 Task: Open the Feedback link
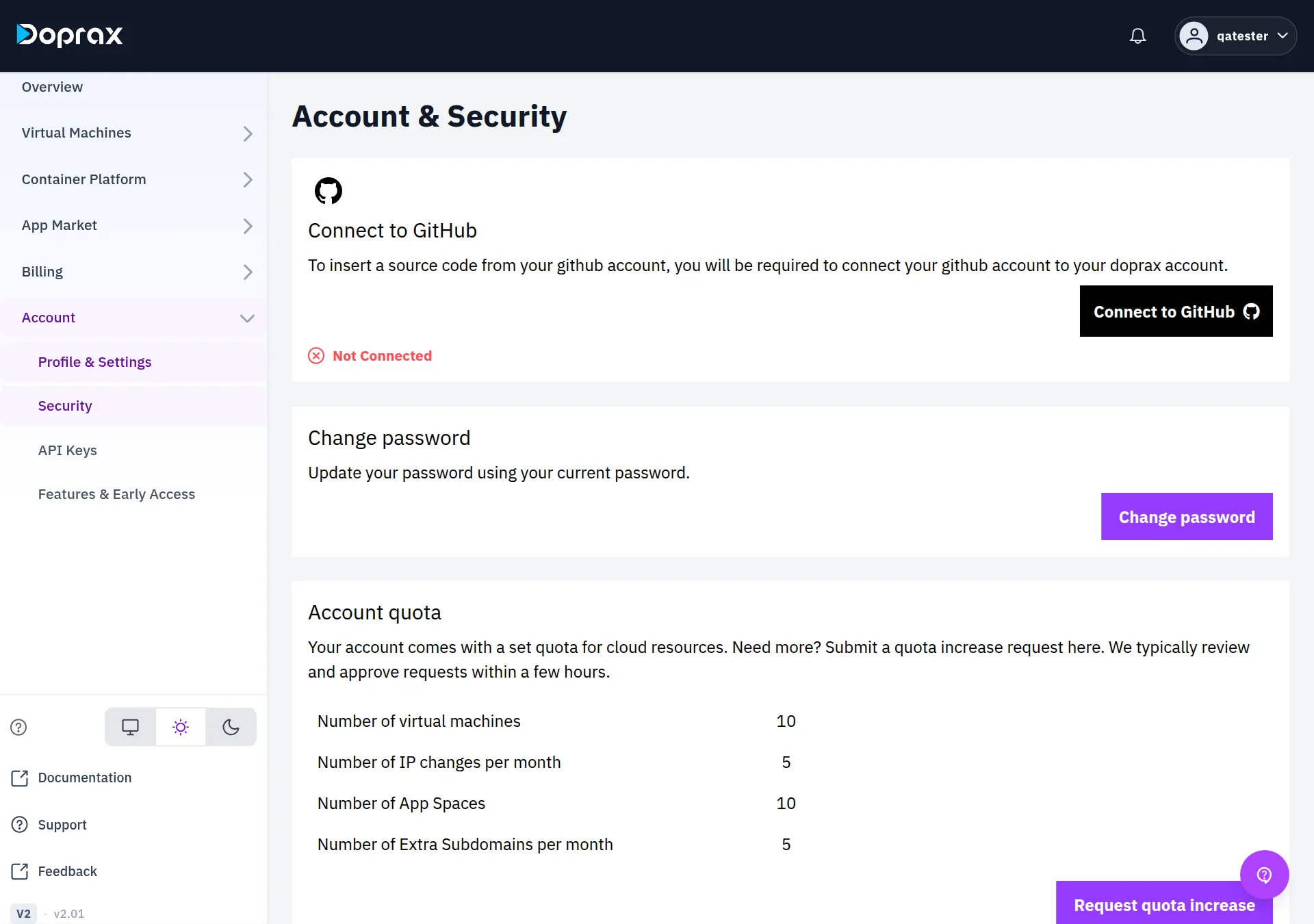68,871
